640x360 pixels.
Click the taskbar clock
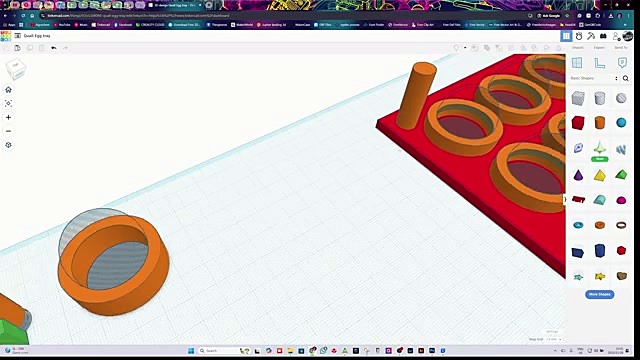pos(617,351)
